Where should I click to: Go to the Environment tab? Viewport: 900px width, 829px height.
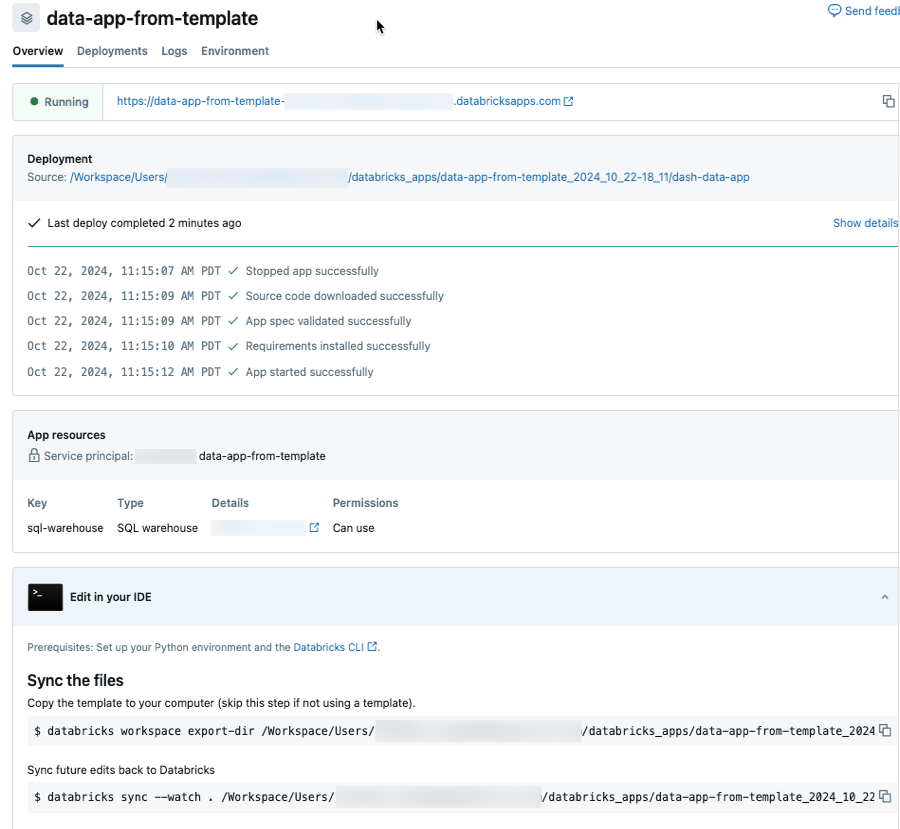click(x=235, y=51)
